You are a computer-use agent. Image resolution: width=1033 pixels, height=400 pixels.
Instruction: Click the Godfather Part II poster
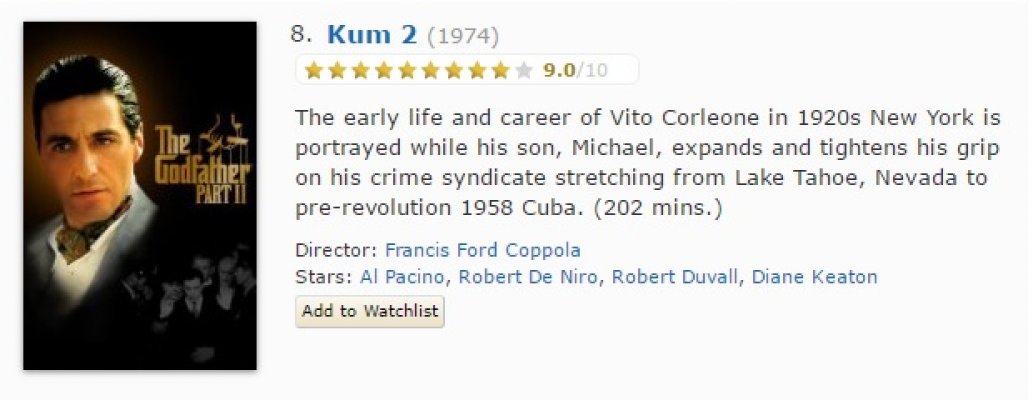tap(140, 196)
